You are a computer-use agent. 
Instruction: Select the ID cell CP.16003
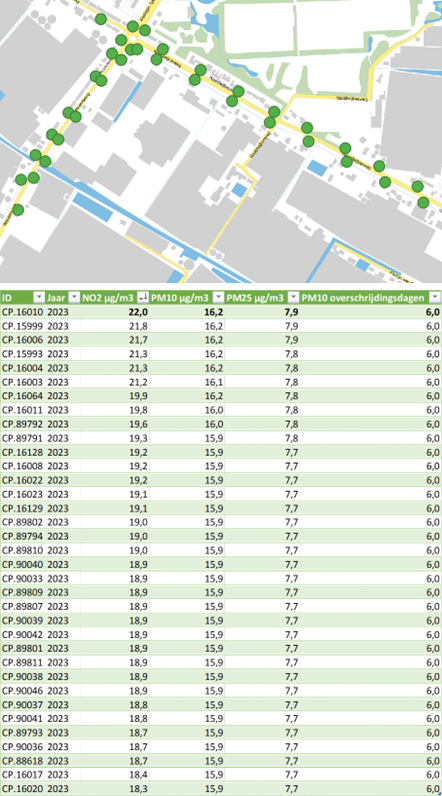point(23,382)
